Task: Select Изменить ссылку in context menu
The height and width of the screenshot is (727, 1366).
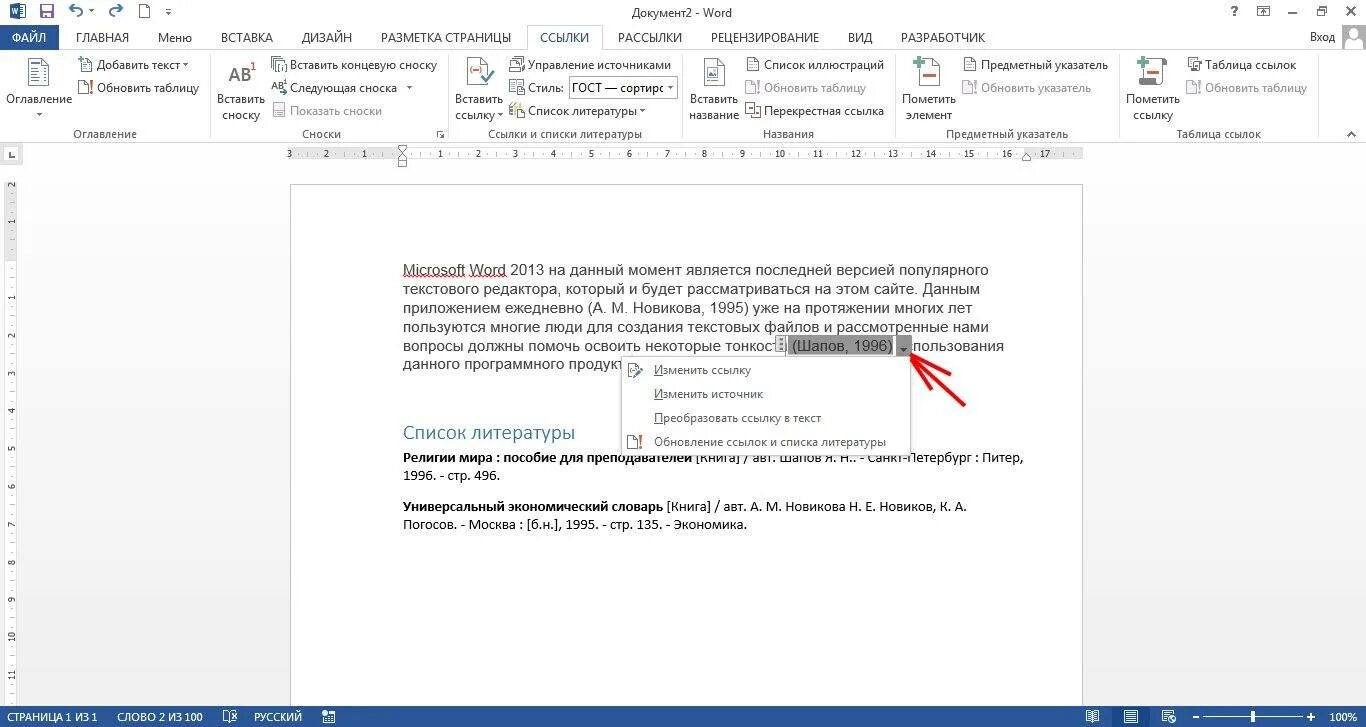Action: (765, 370)
